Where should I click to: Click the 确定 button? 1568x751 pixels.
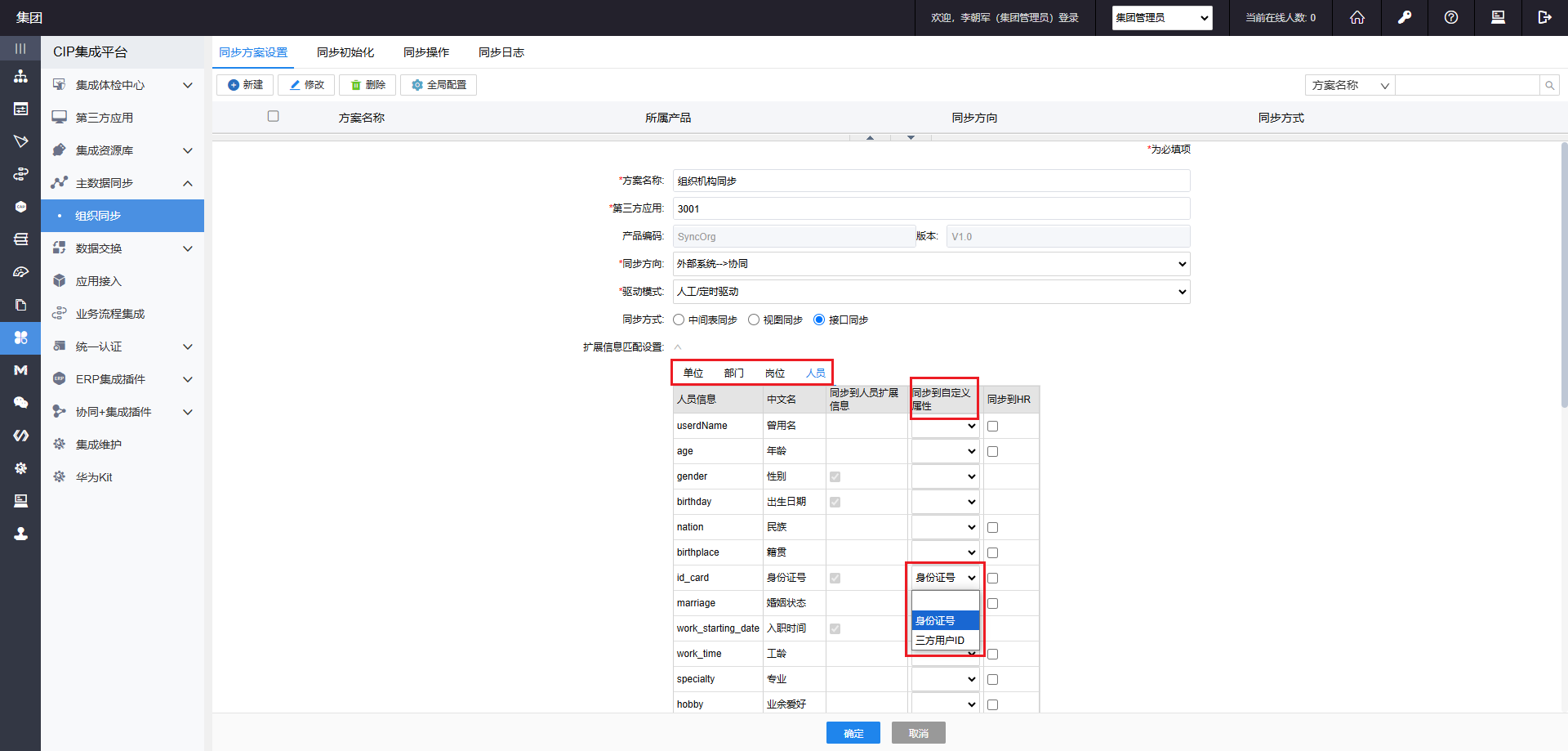click(853, 733)
